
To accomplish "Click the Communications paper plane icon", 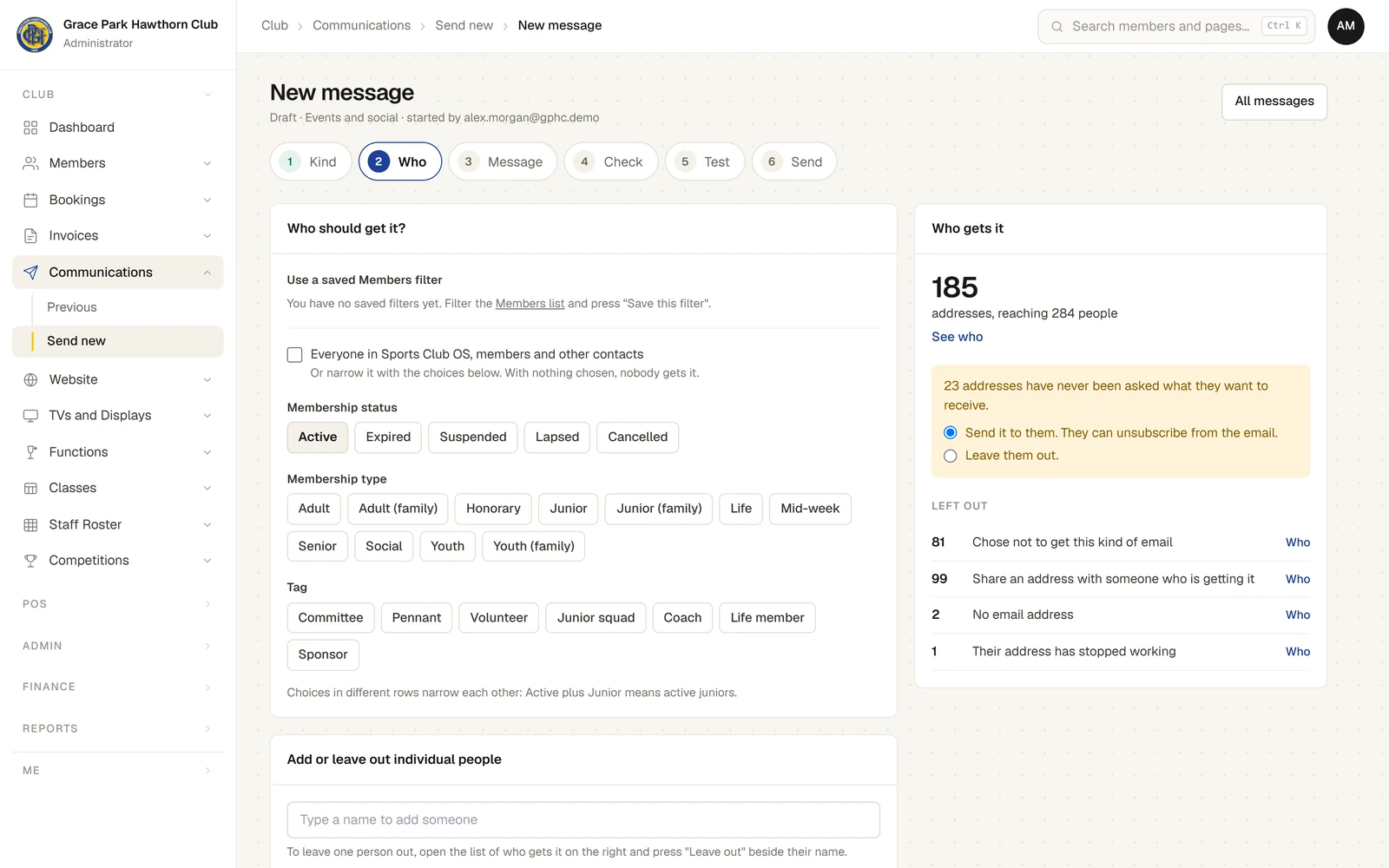I will [x=30, y=273].
